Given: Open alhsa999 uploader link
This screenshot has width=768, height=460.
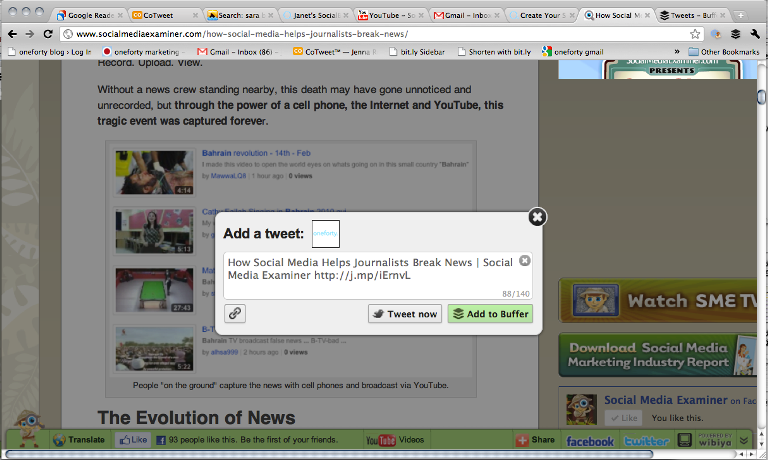Looking at the screenshot, I should click(224, 352).
